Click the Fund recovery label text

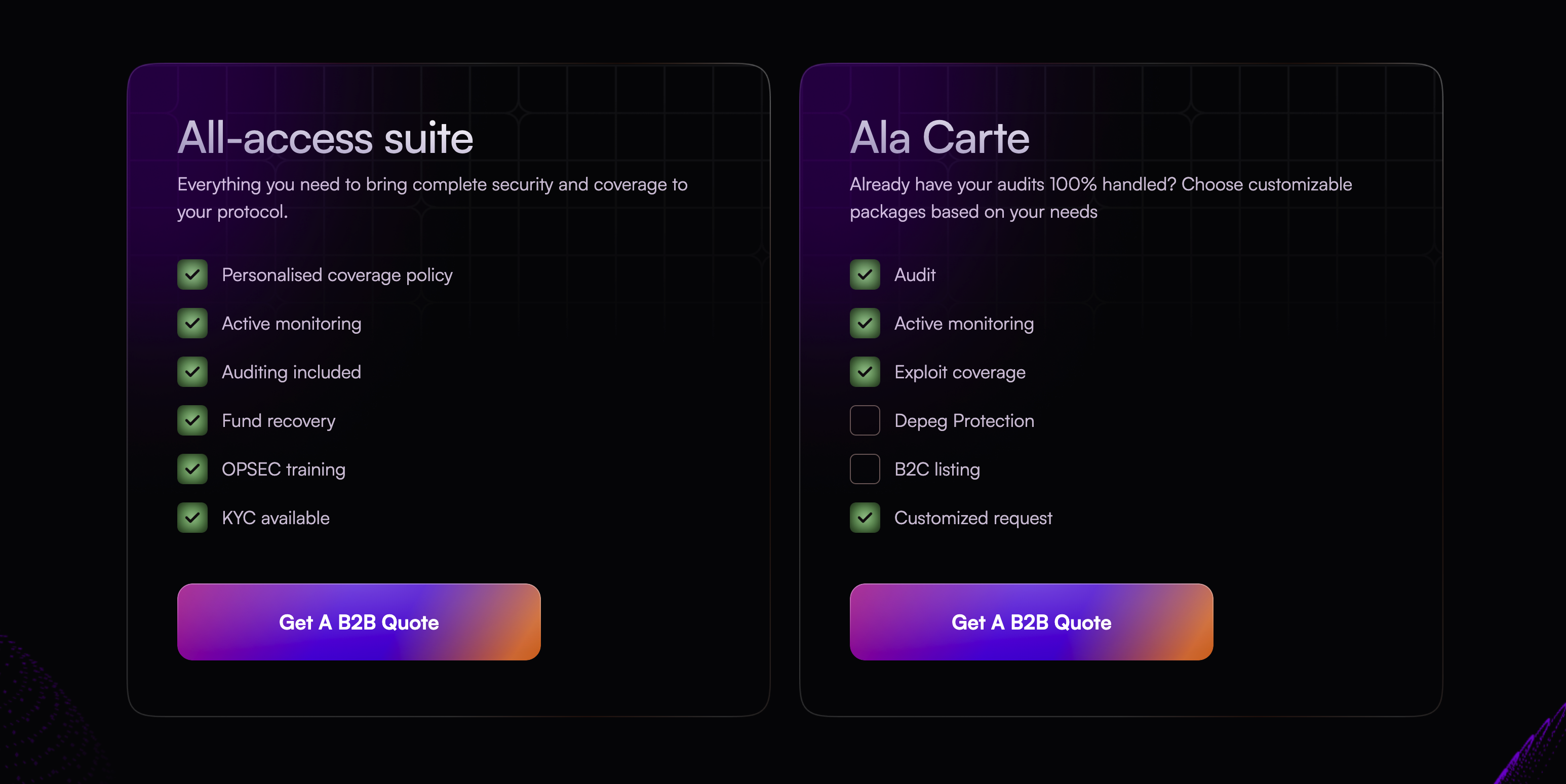pyautogui.click(x=279, y=421)
